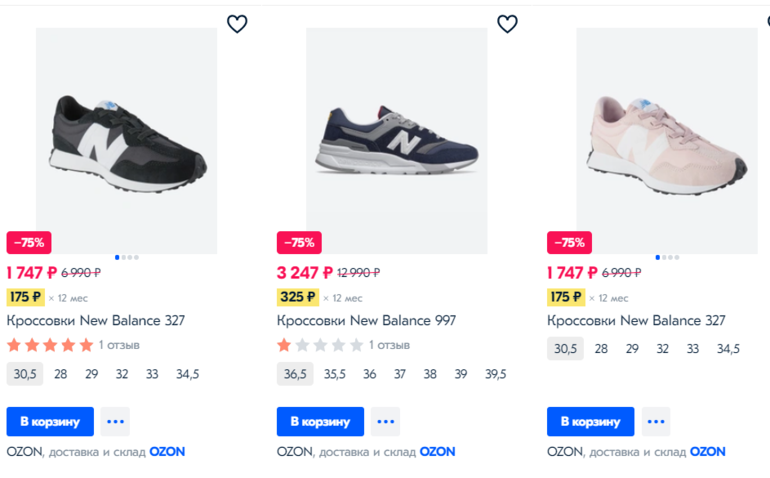Screen dimensions: 770x478
Task: Select size 28 for black New Balance 327
Action: (61, 375)
